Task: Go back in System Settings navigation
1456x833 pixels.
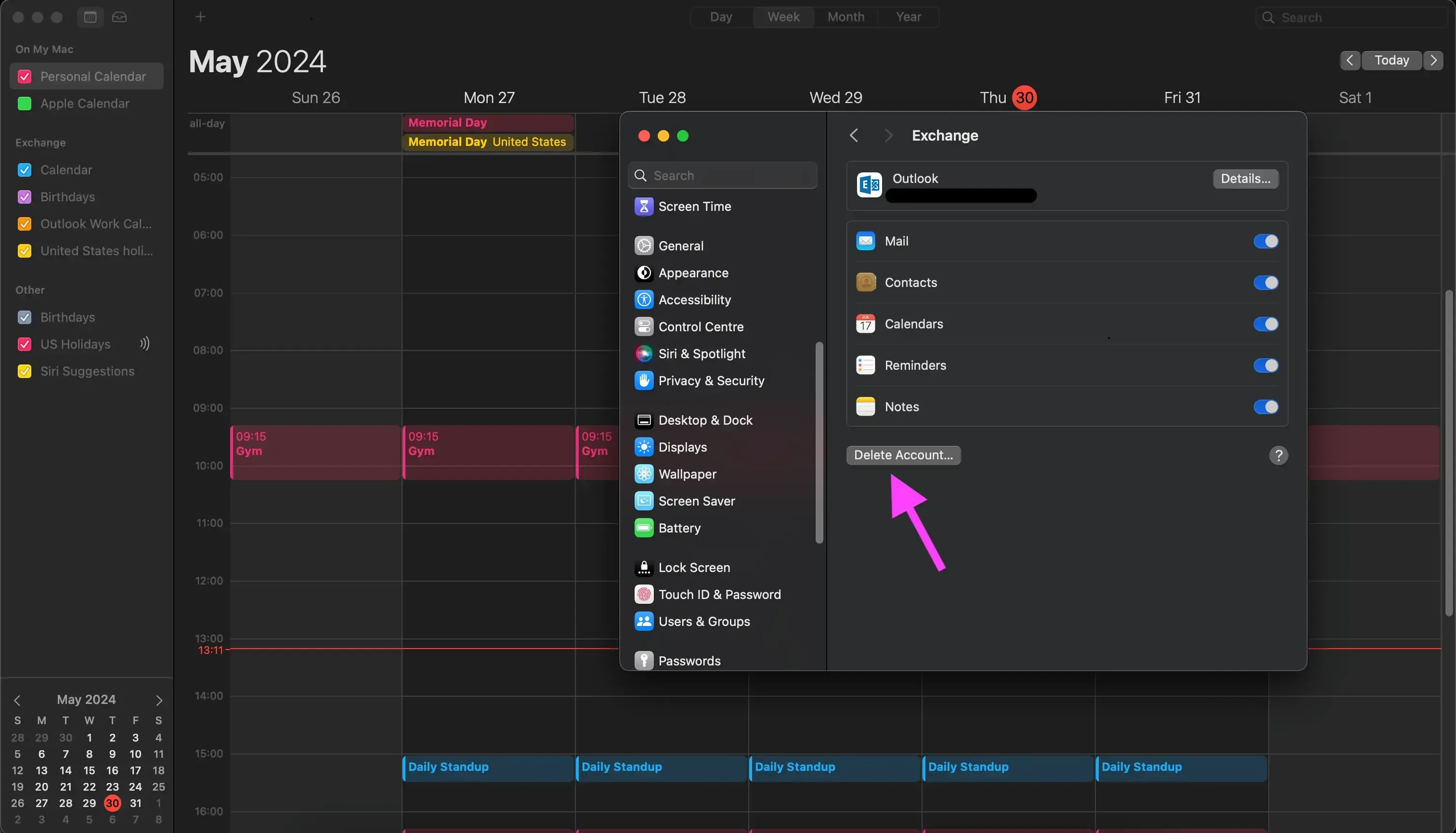Action: [854, 135]
